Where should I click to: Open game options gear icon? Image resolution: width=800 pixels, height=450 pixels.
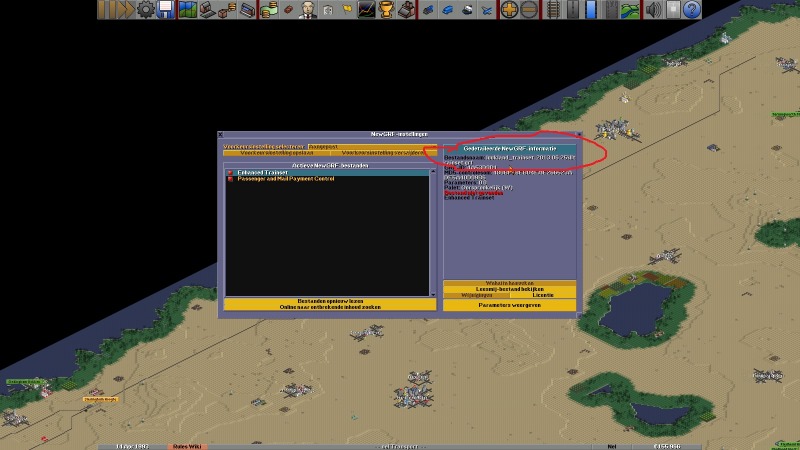tap(146, 10)
